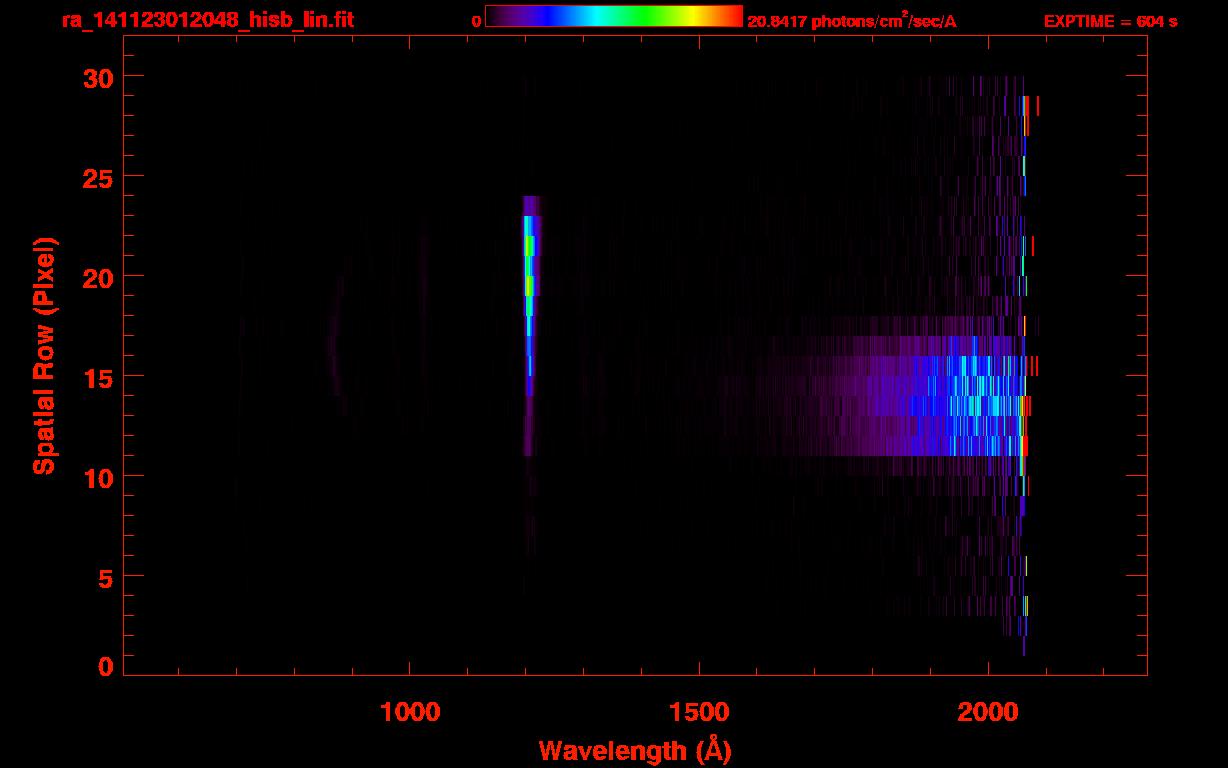Click the EXPTIME = 604 s label
Image resolution: width=1228 pixels, height=768 pixels.
click(x=1110, y=21)
